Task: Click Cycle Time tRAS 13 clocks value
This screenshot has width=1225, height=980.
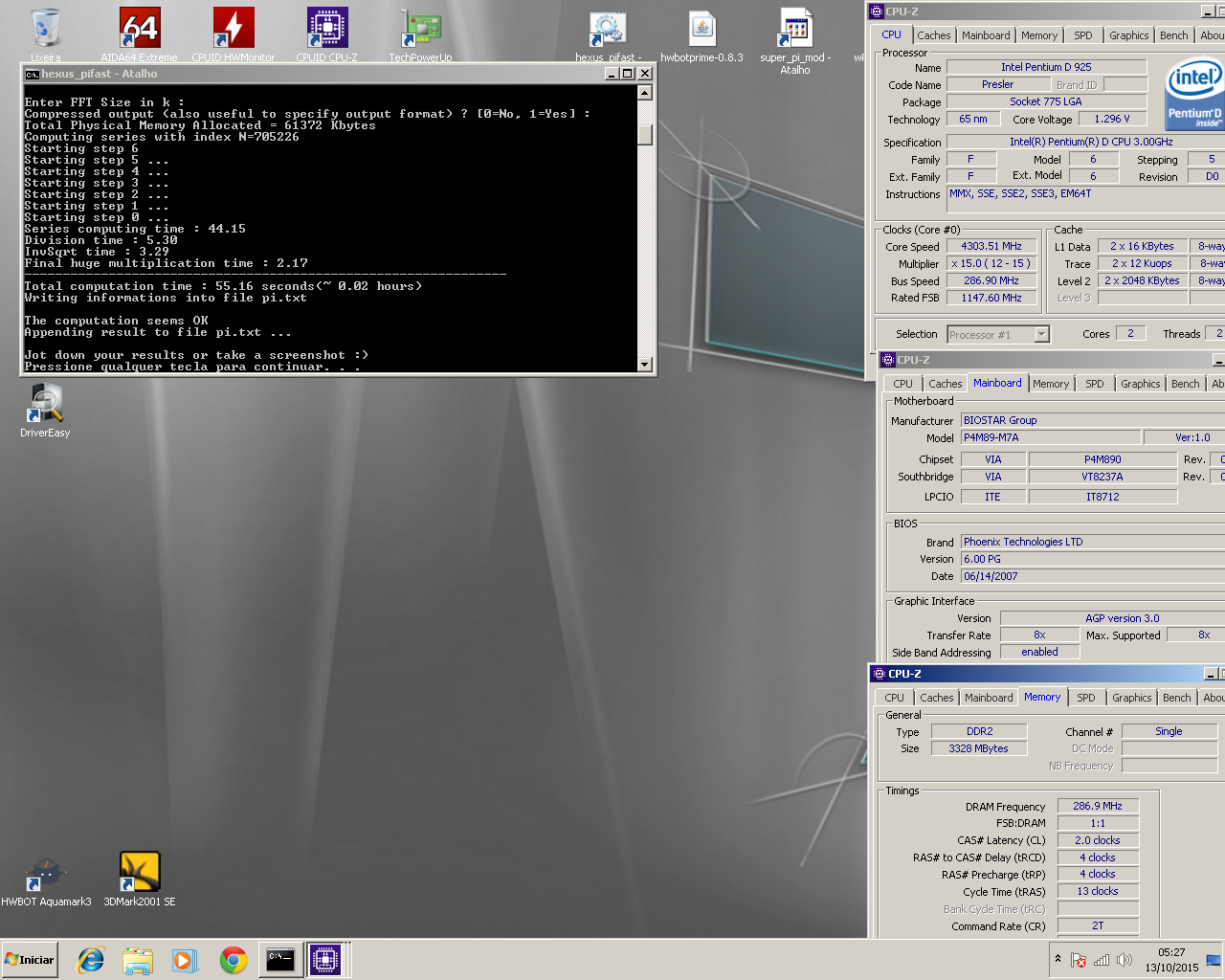Action: (x=1098, y=891)
